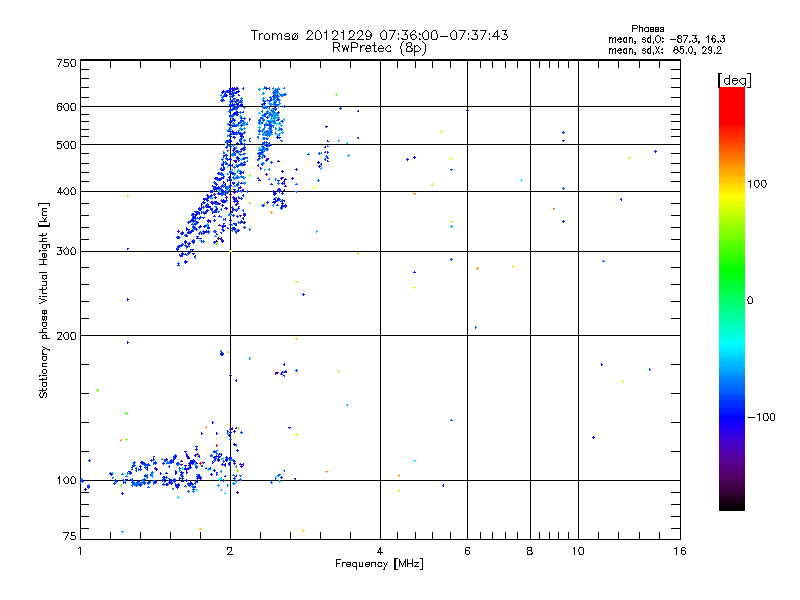Click the black bottom end of the colorbar
Screen dimensions: 800x600
(732, 503)
